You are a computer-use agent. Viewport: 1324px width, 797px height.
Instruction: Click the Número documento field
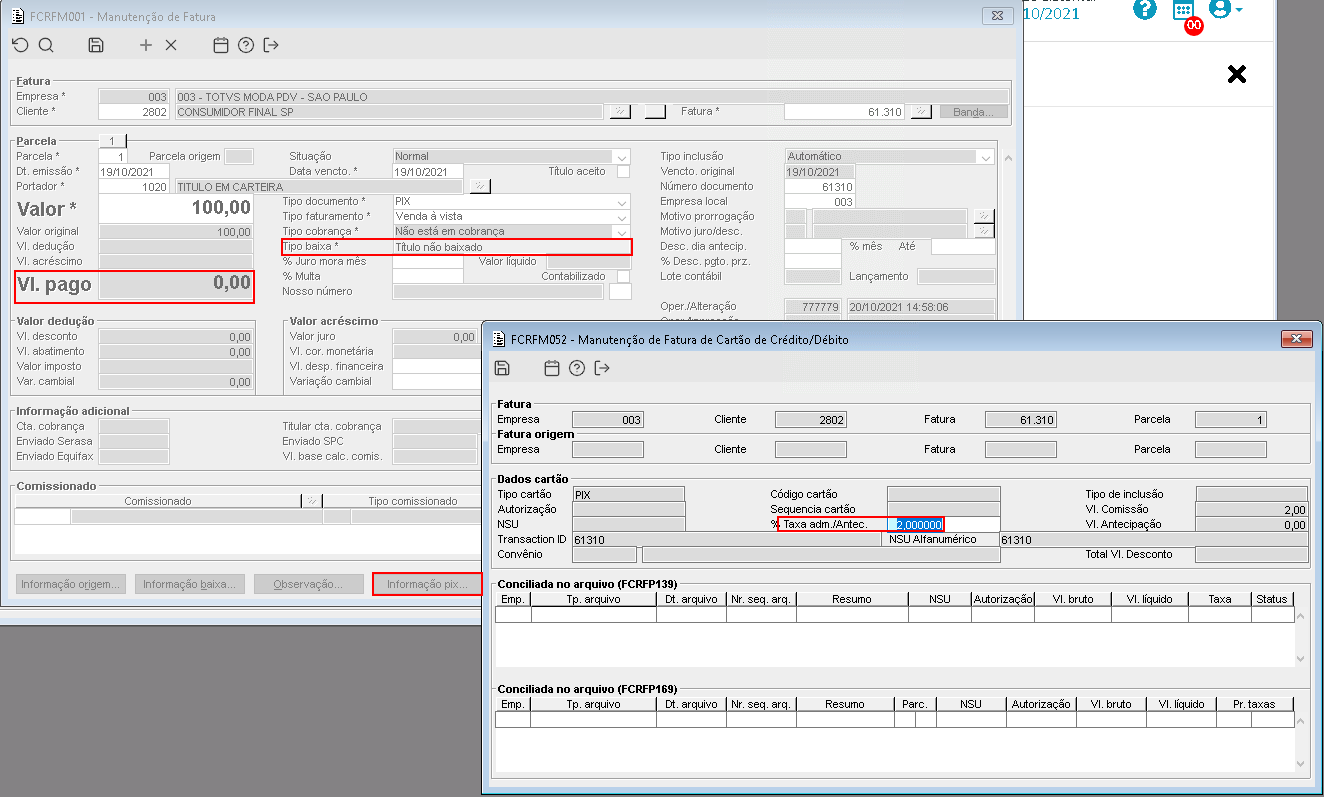click(820, 187)
